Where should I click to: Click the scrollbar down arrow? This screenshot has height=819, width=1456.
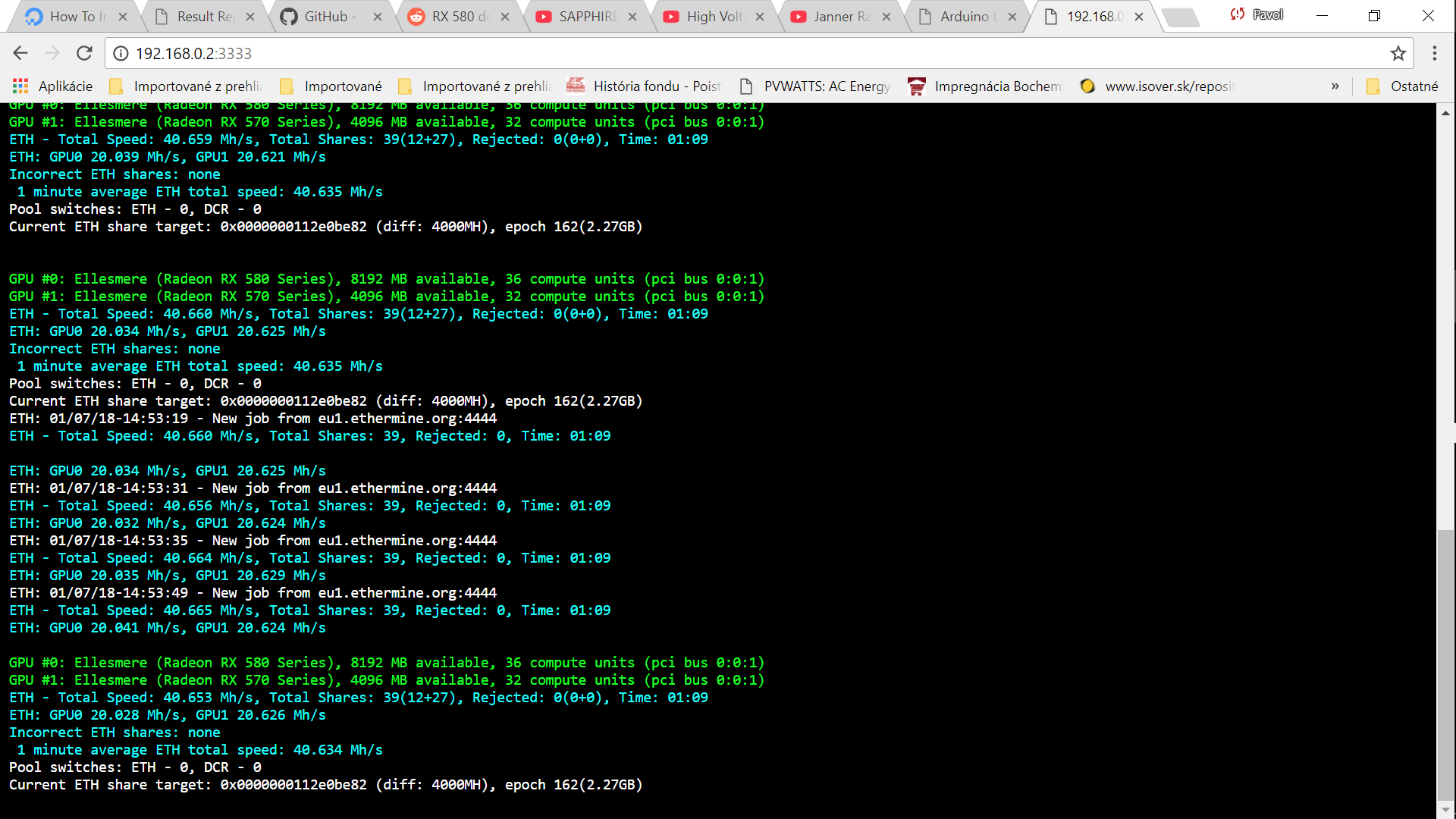(x=1445, y=809)
